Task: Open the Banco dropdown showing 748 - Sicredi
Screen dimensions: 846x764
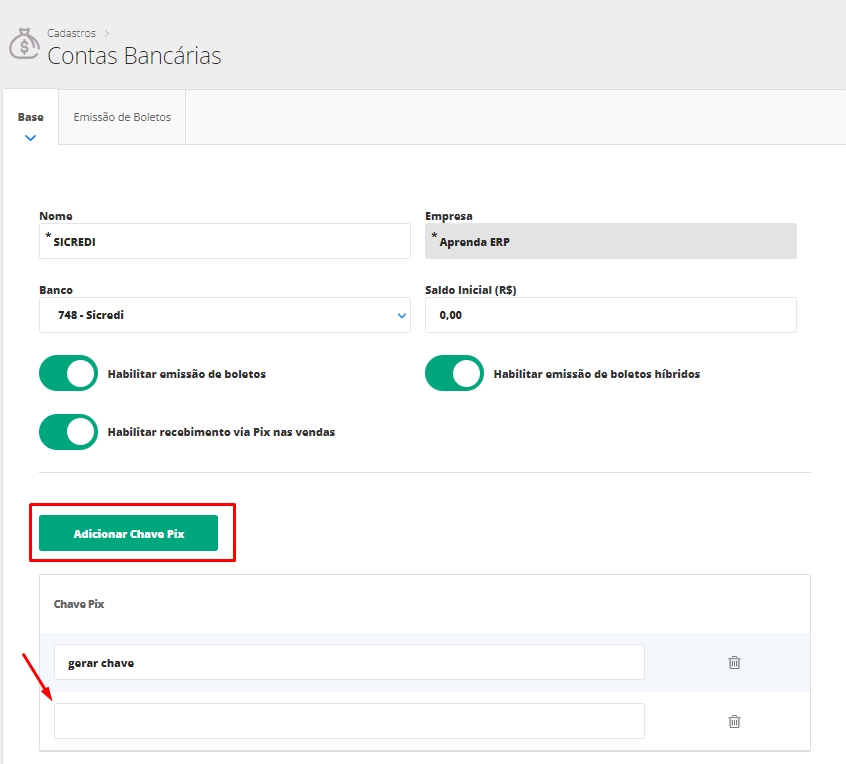Action: click(x=224, y=315)
